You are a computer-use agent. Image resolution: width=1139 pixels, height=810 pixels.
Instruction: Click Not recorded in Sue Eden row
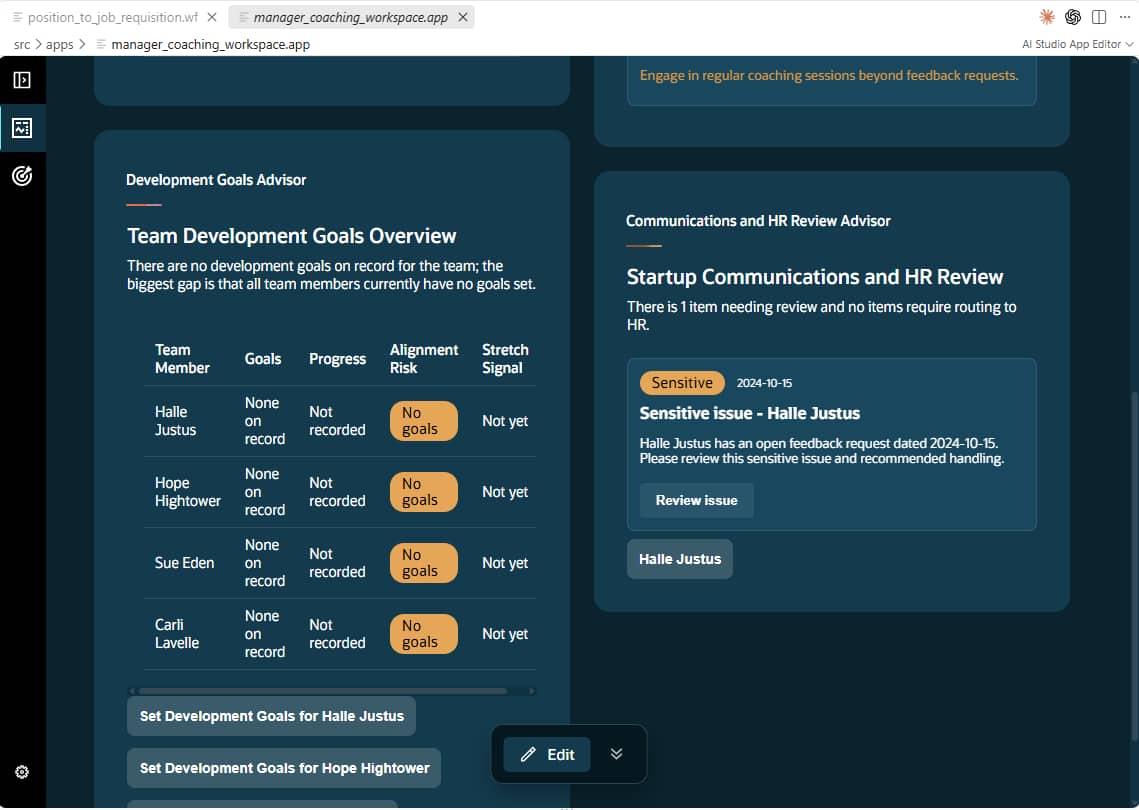(x=337, y=564)
